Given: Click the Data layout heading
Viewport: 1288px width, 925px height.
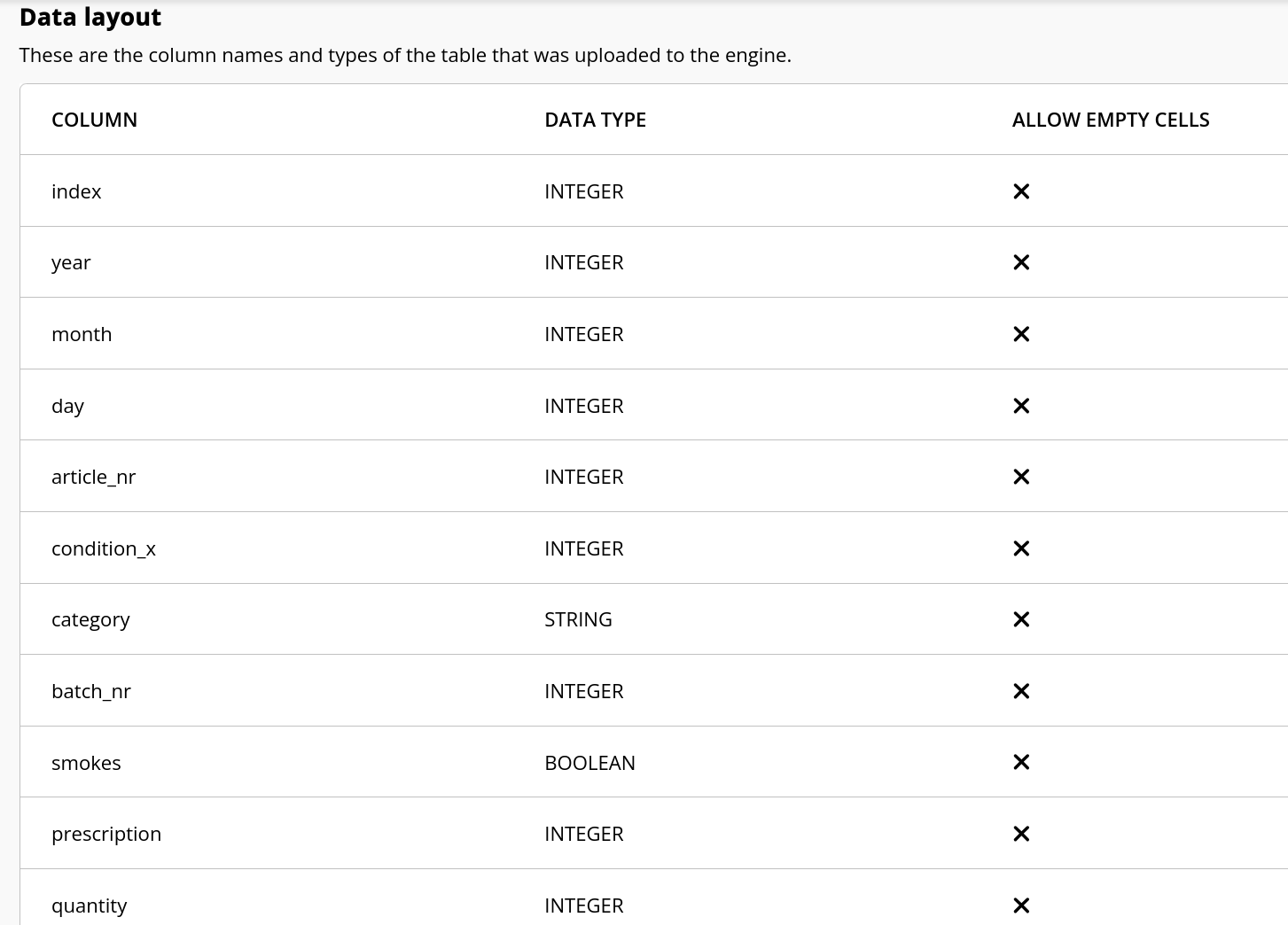Looking at the screenshot, I should click(90, 17).
